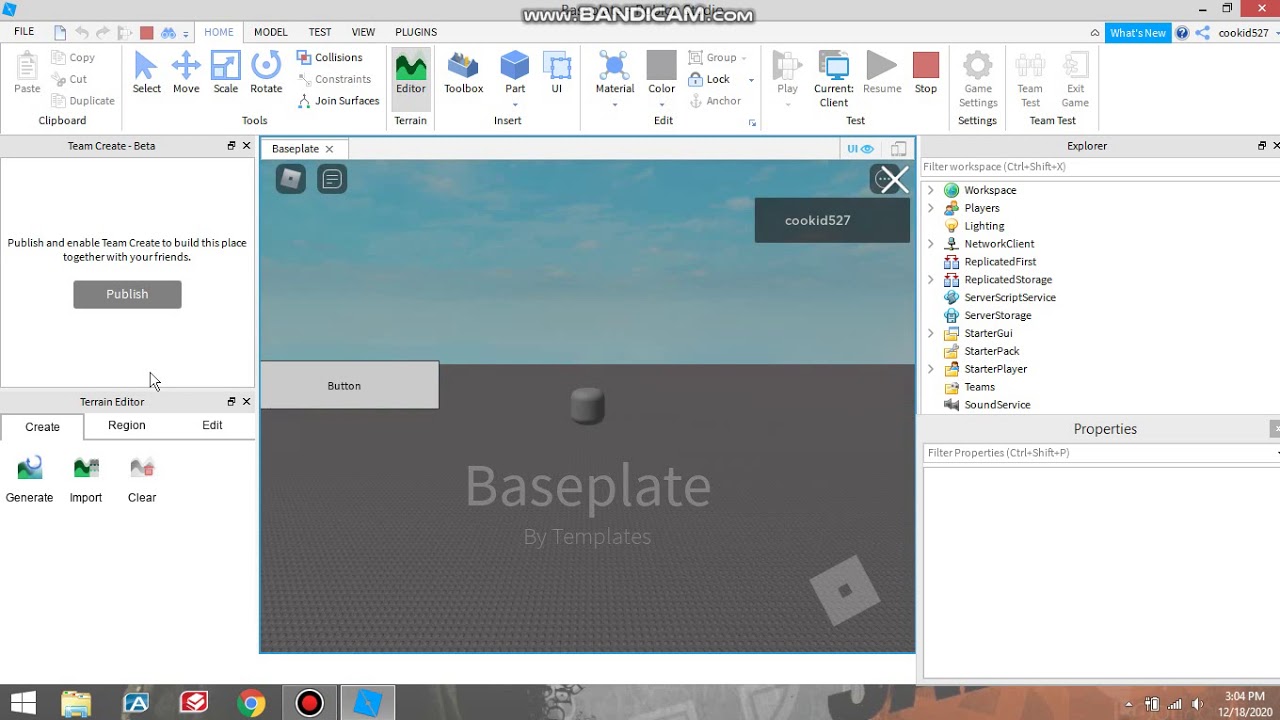This screenshot has height=720, width=1280.
Task: Open Game Settings
Action: click(978, 80)
